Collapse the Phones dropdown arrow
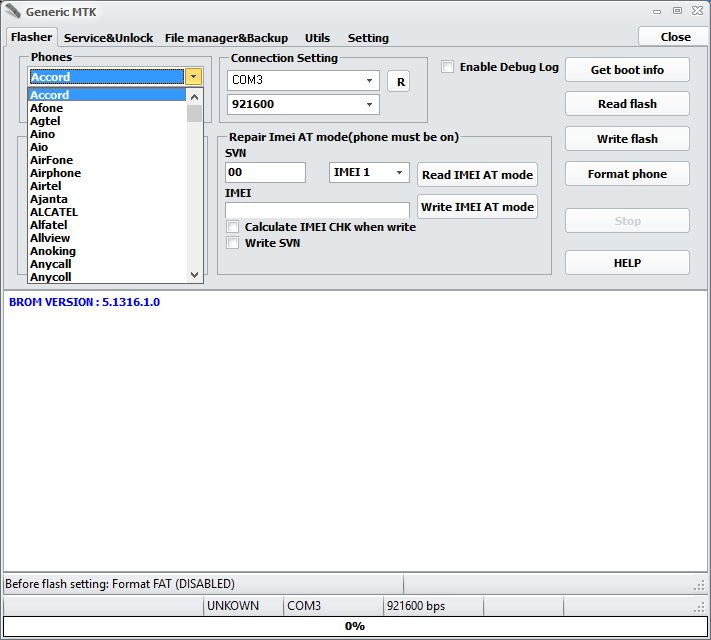 pos(194,77)
